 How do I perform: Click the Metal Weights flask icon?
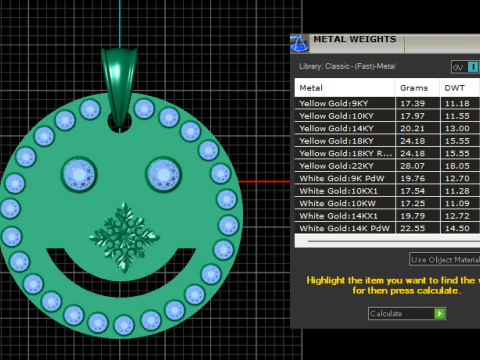coord(299,43)
